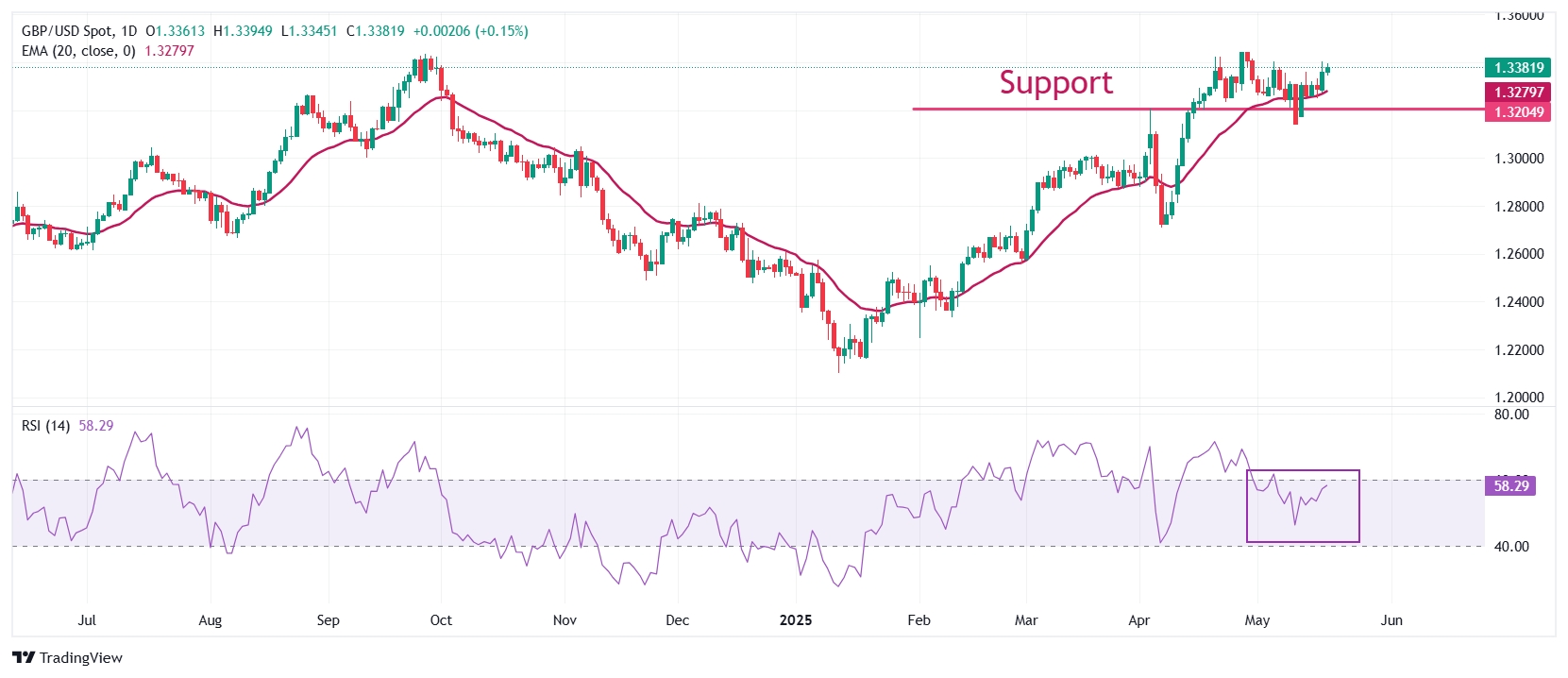Click the 80.00 RSI scale label
The width and height of the screenshot is (1568, 678).
1512,415
